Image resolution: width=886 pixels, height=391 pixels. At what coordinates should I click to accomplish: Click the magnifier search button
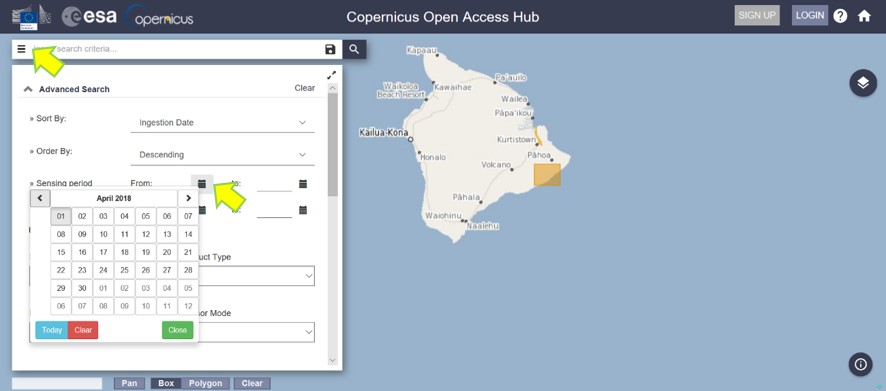click(x=354, y=49)
